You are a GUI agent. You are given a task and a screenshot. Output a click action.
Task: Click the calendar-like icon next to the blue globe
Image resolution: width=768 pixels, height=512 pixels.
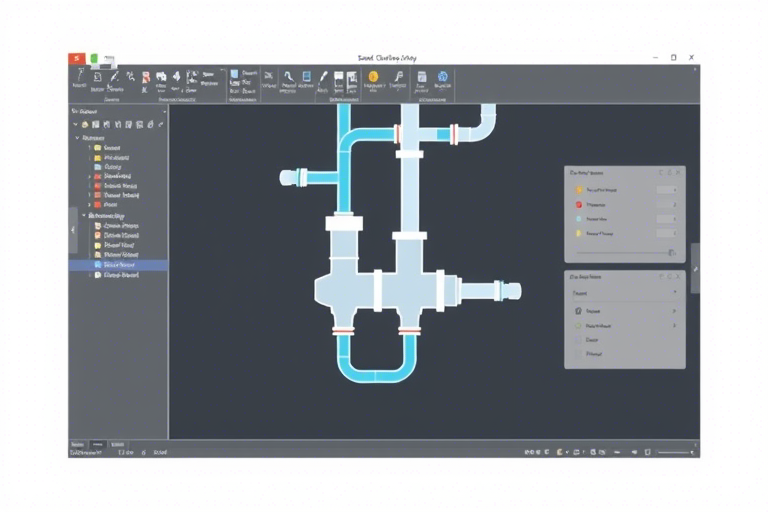[422, 77]
